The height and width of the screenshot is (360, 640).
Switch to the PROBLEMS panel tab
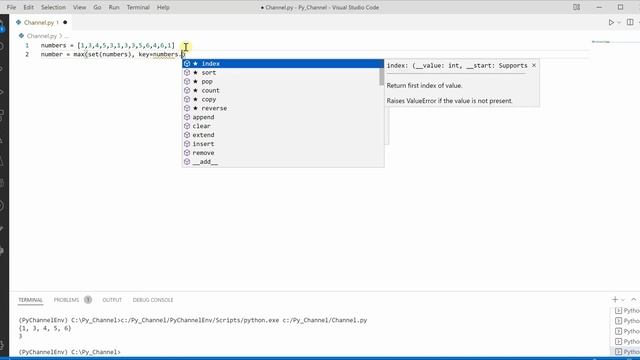coord(66,300)
